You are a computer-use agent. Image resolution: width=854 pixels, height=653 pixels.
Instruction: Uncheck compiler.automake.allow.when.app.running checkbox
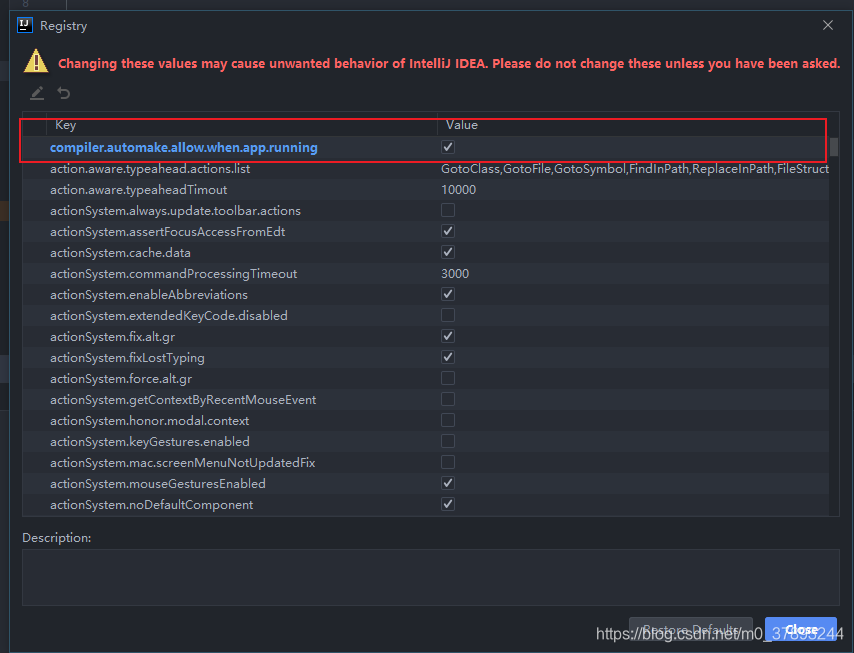pyautogui.click(x=448, y=147)
